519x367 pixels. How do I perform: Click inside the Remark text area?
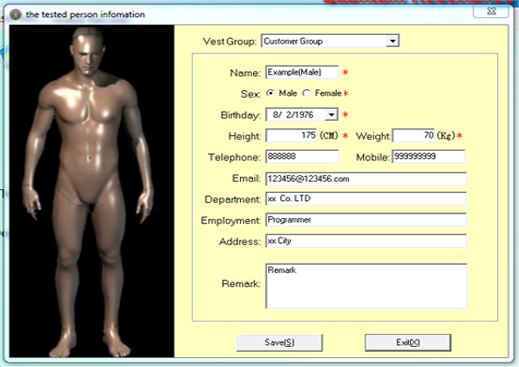(x=366, y=286)
